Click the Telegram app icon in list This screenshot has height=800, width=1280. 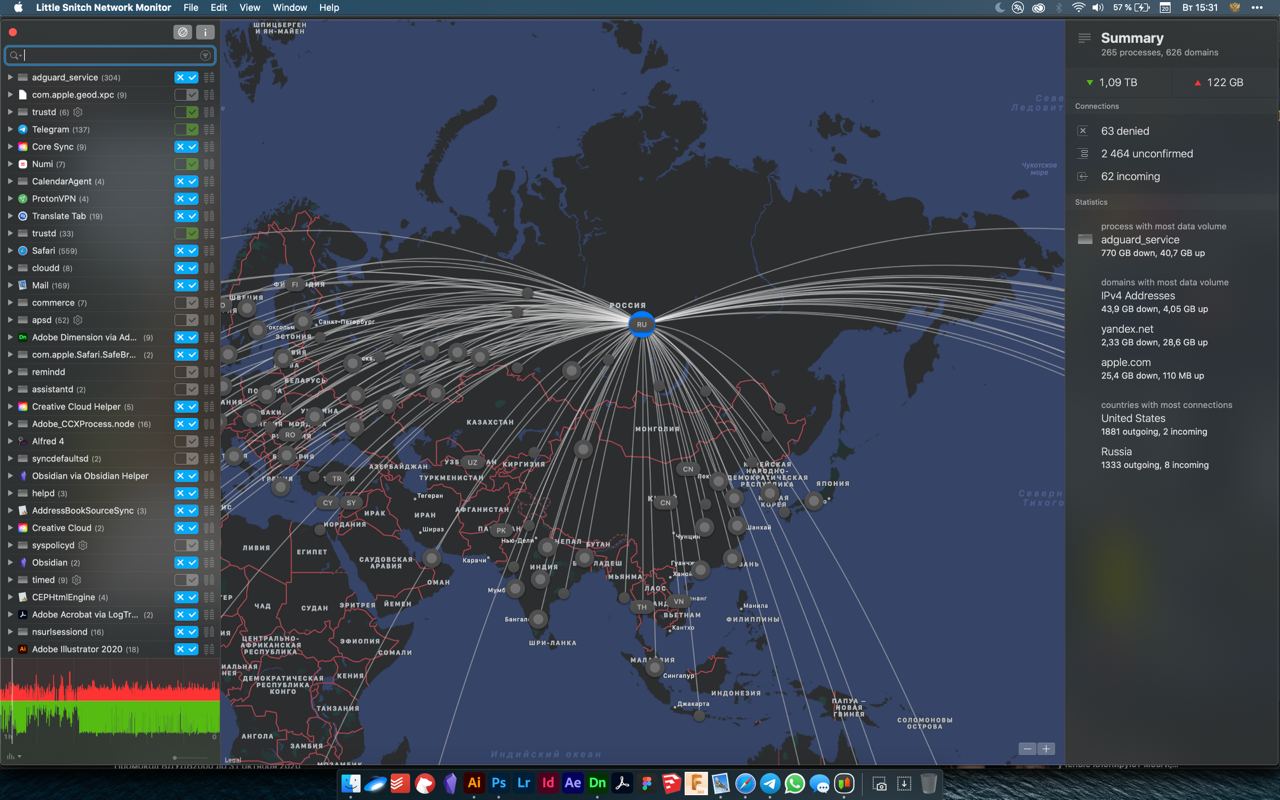point(23,129)
